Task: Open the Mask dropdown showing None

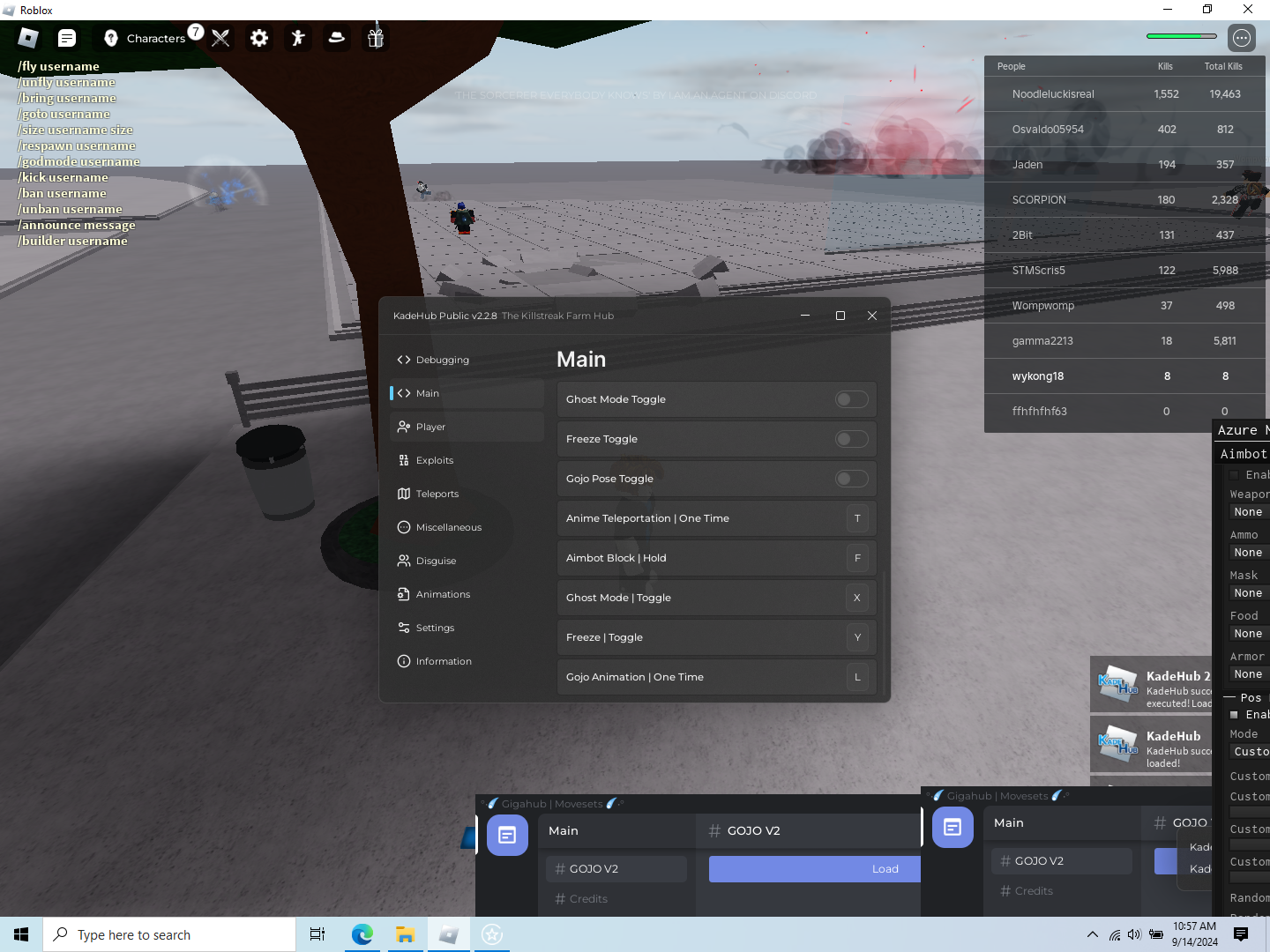Action: tap(1249, 593)
